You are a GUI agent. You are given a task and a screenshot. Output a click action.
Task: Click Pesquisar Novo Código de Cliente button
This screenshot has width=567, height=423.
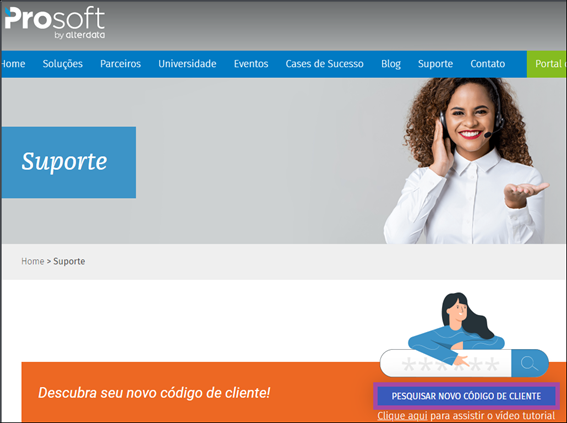[x=466, y=396]
